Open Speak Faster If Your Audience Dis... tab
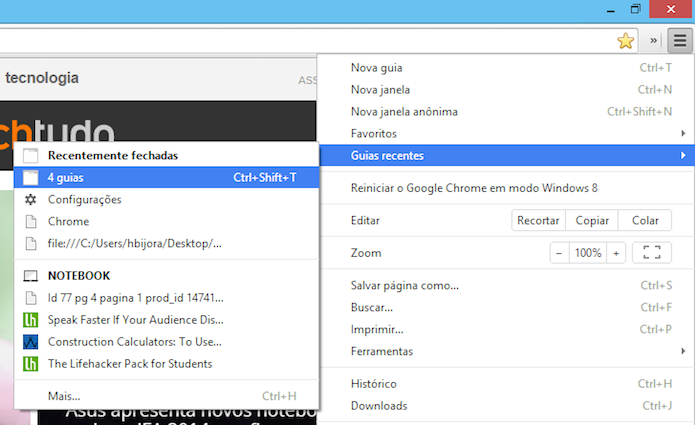Screen dimensions: 695x425 (x=166, y=320)
